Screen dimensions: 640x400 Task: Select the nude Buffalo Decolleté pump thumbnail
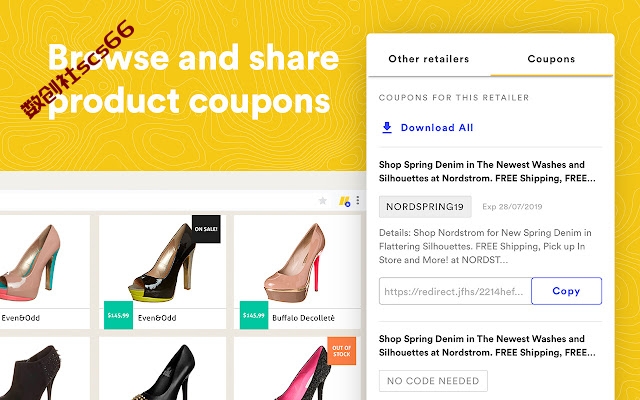click(x=297, y=261)
